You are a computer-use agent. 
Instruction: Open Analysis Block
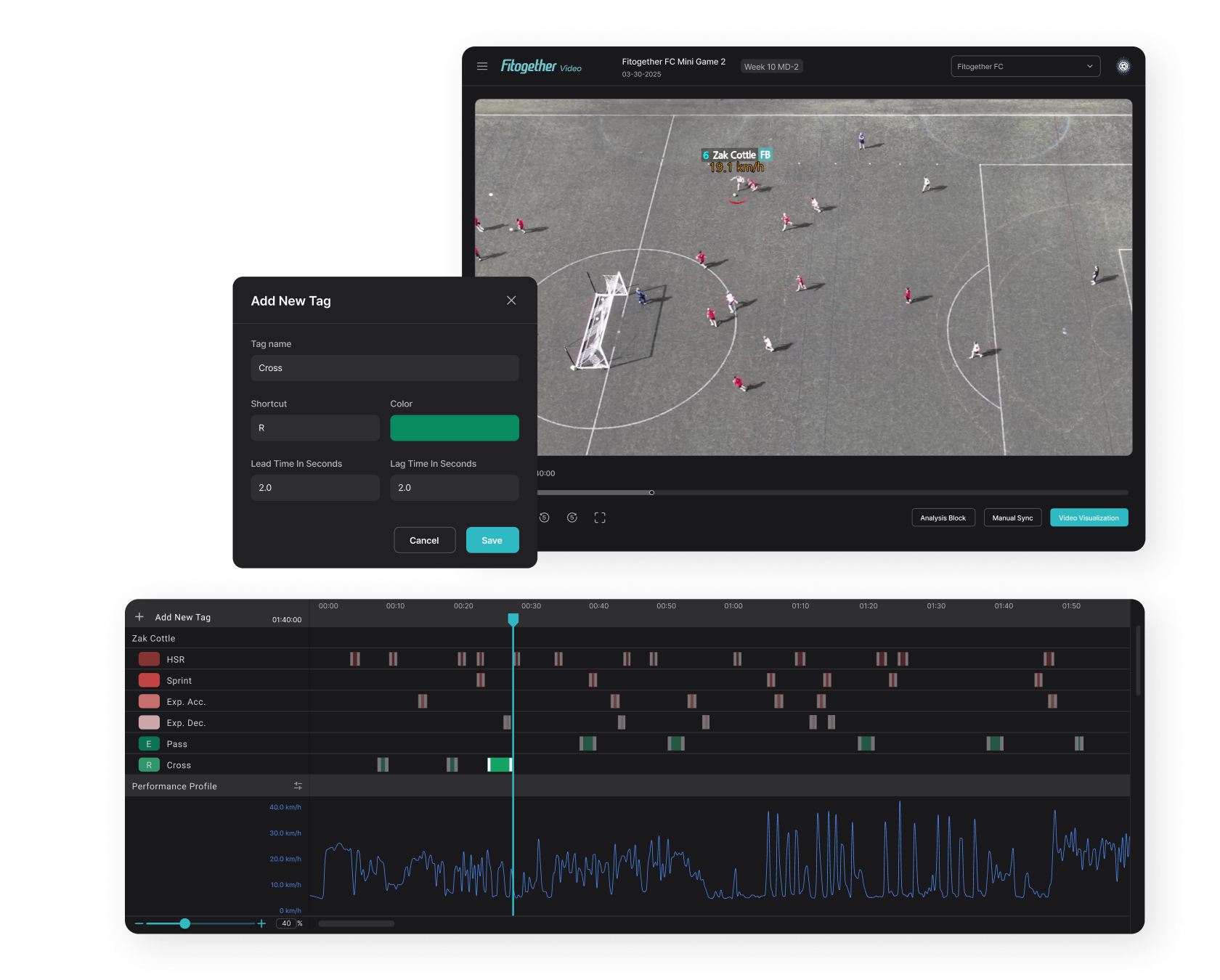tap(943, 518)
